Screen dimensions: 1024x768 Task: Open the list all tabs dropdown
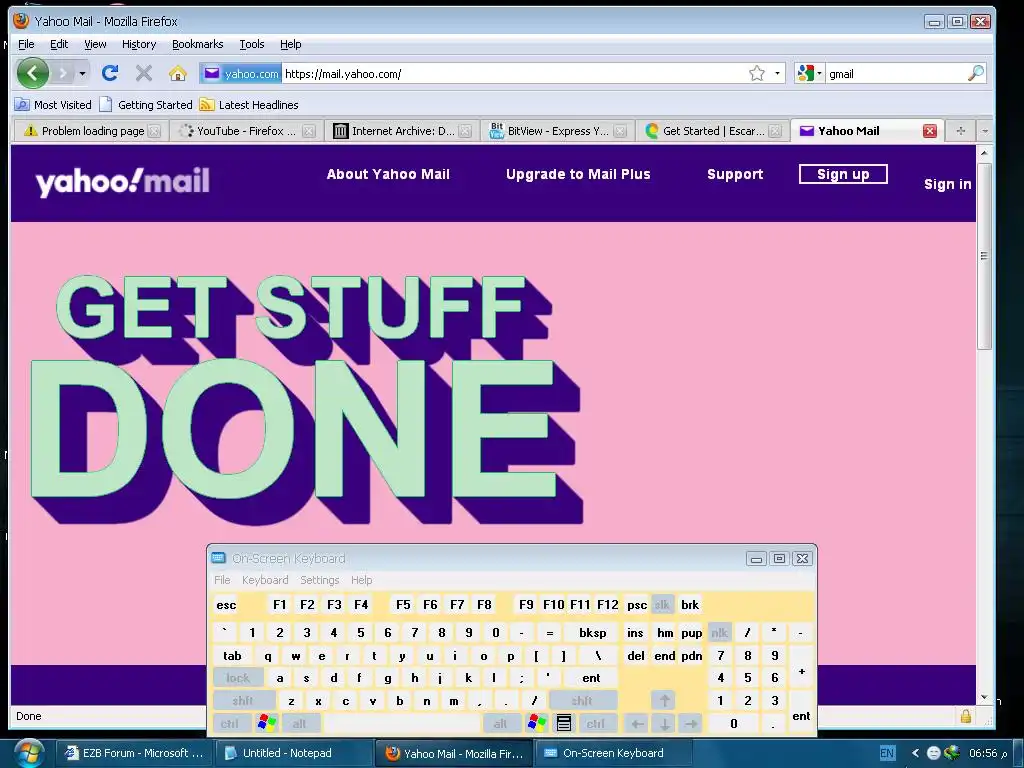(985, 131)
